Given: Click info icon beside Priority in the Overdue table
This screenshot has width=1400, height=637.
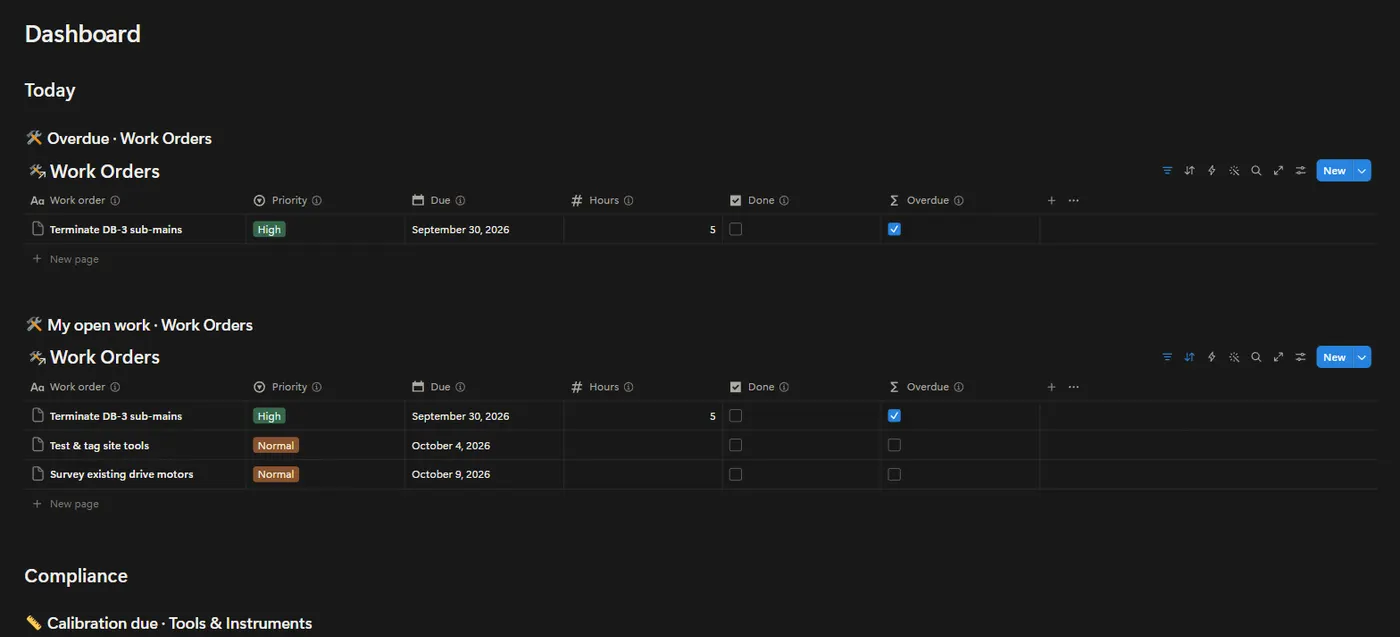Looking at the screenshot, I should pyautogui.click(x=317, y=201).
